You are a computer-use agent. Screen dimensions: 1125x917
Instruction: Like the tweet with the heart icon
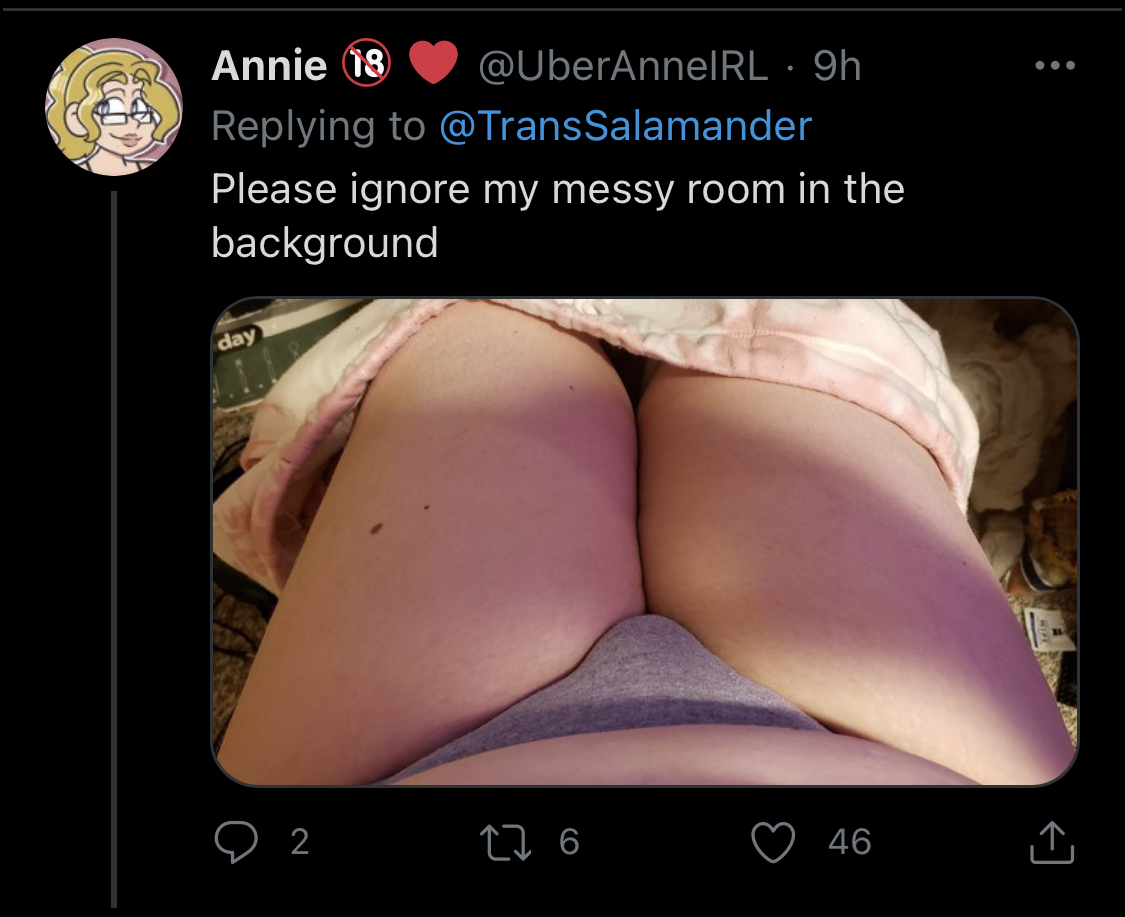pyautogui.click(x=773, y=842)
